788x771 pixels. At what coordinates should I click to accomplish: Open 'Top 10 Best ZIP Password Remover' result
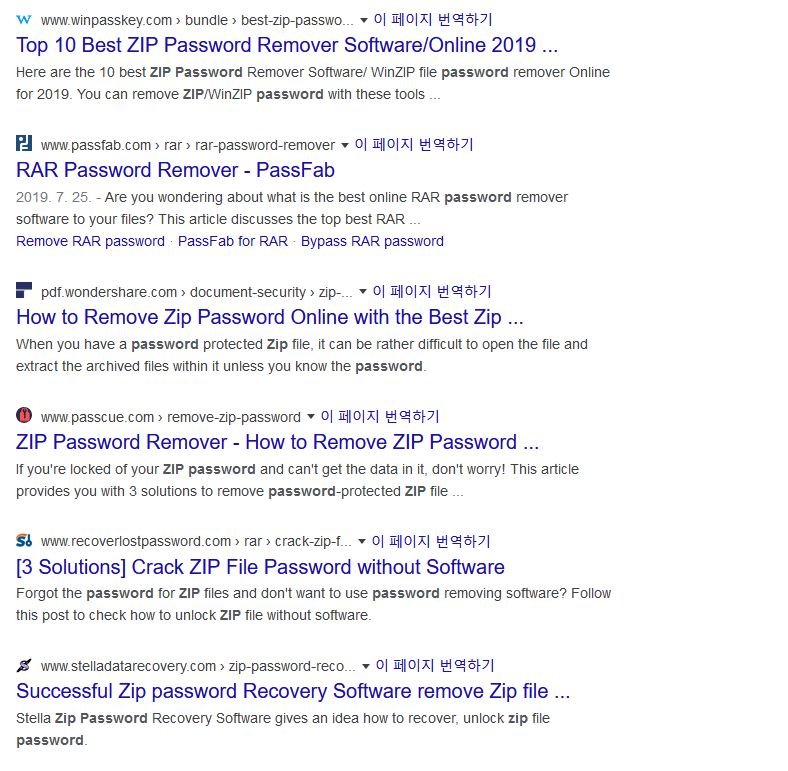point(287,45)
